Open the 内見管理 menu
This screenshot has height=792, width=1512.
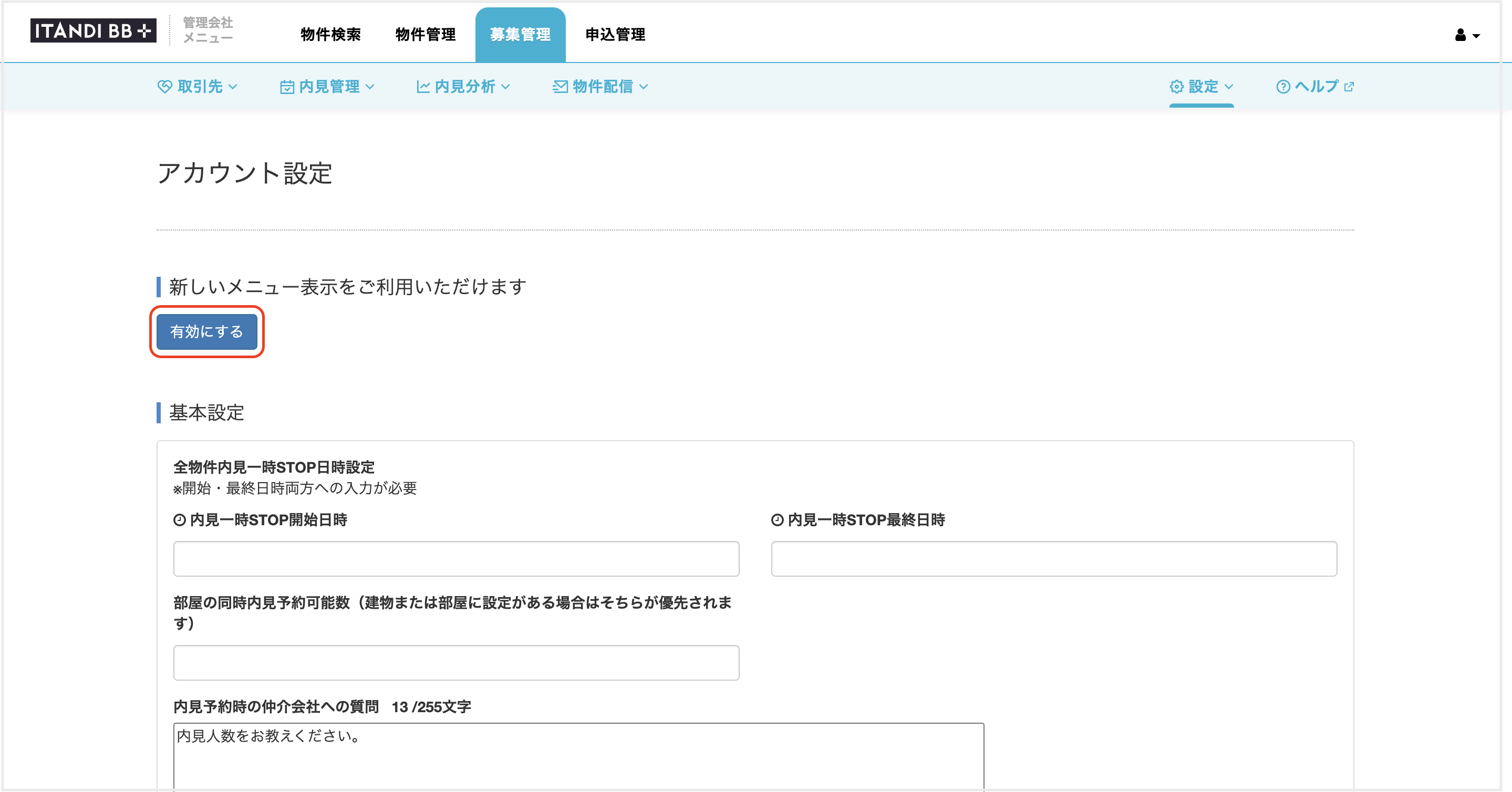pos(327,87)
